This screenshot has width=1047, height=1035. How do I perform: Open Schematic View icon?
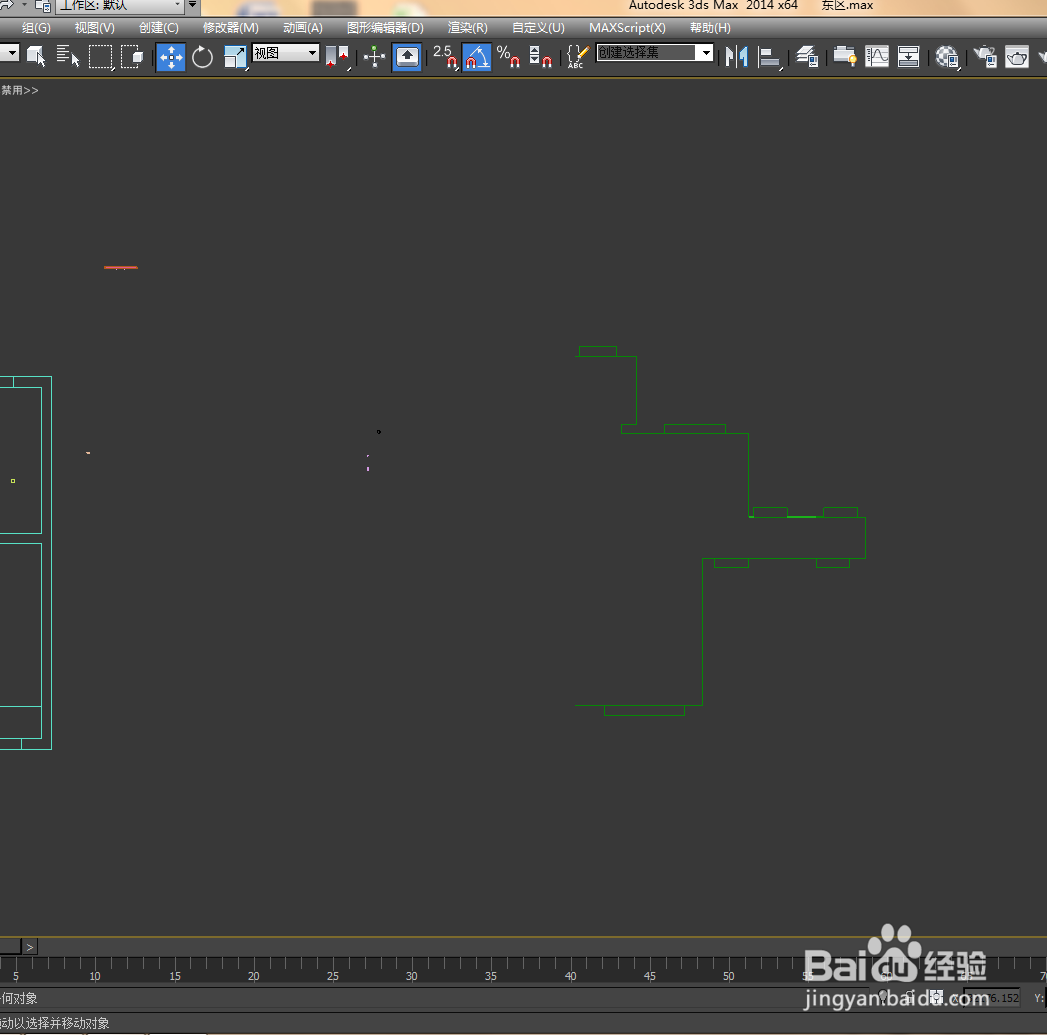(908, 57)
